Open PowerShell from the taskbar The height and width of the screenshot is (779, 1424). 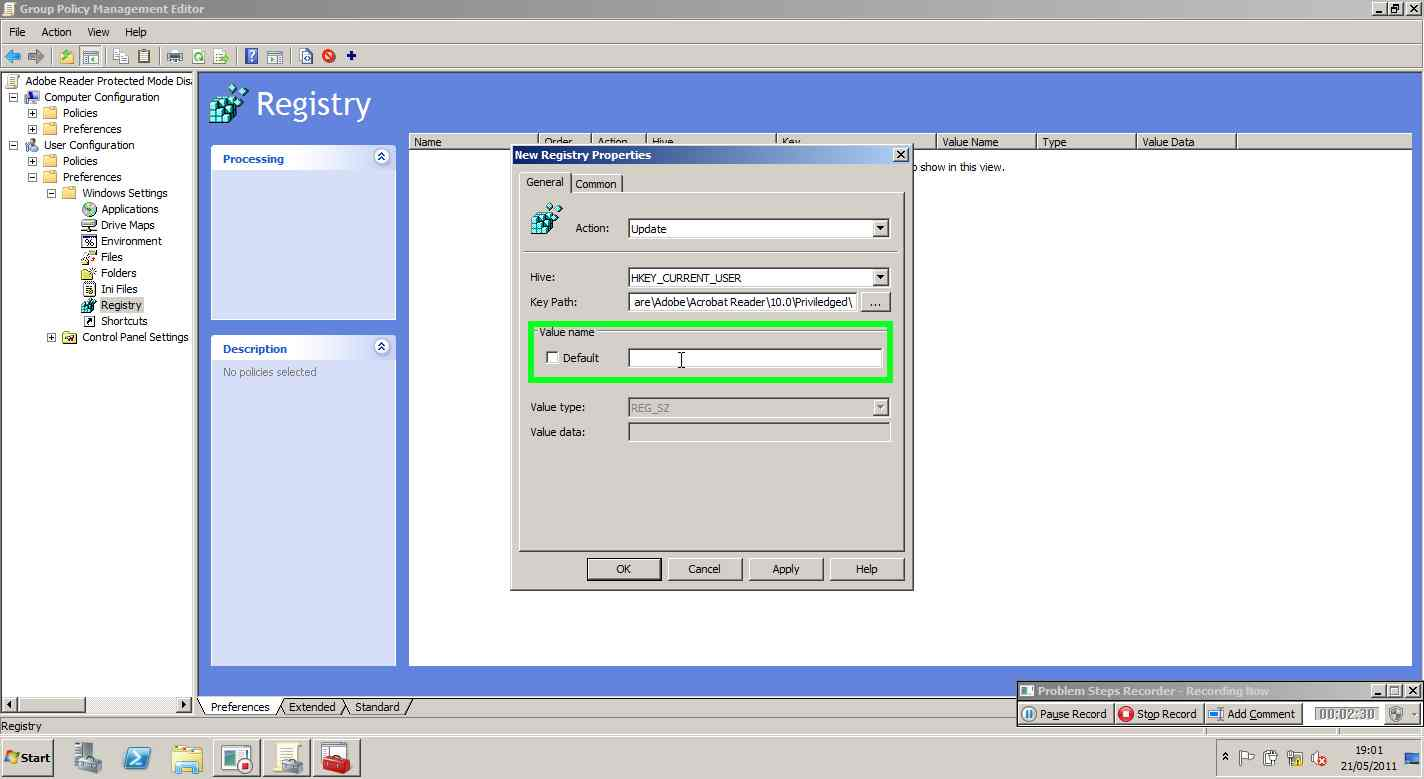[x=137, y=758]
